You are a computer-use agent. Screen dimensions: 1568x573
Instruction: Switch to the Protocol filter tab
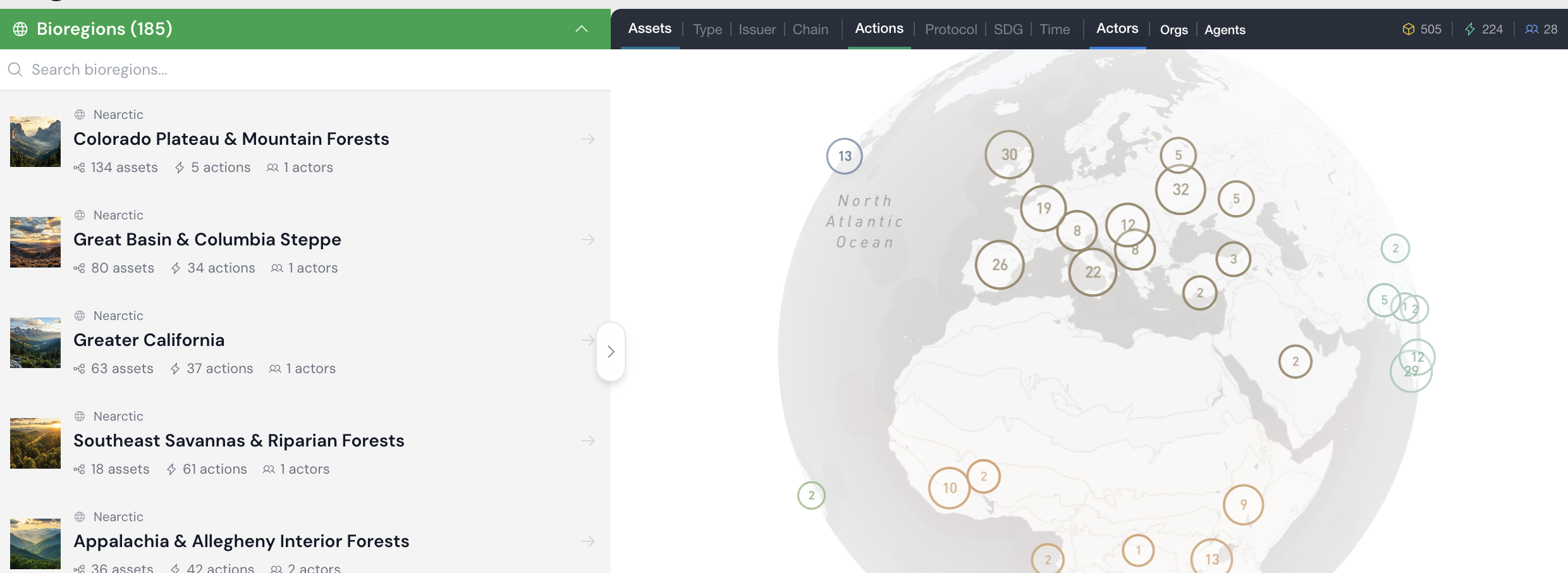point(950,30)
